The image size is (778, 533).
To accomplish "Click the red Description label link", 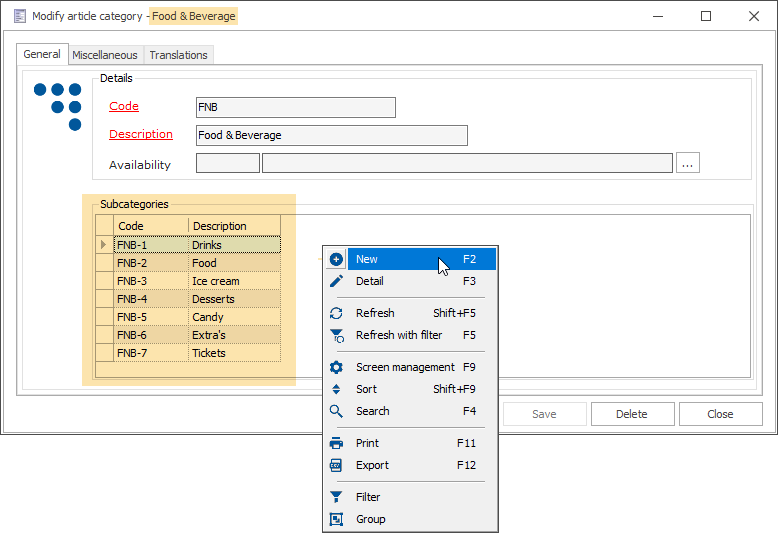I will [x=141, y=134].
